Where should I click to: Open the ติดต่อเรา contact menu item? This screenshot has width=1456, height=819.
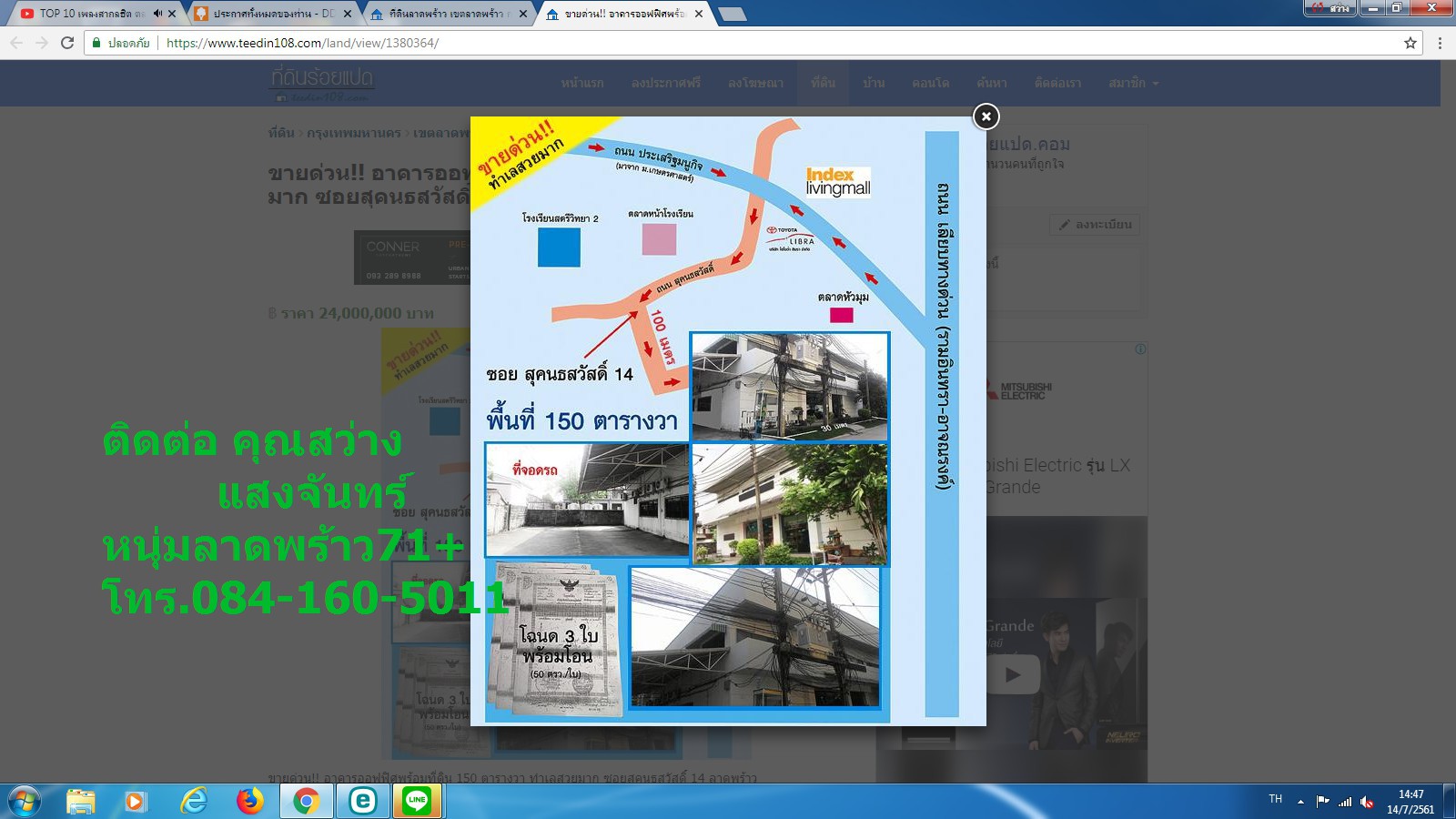[x=1057, y=83]
